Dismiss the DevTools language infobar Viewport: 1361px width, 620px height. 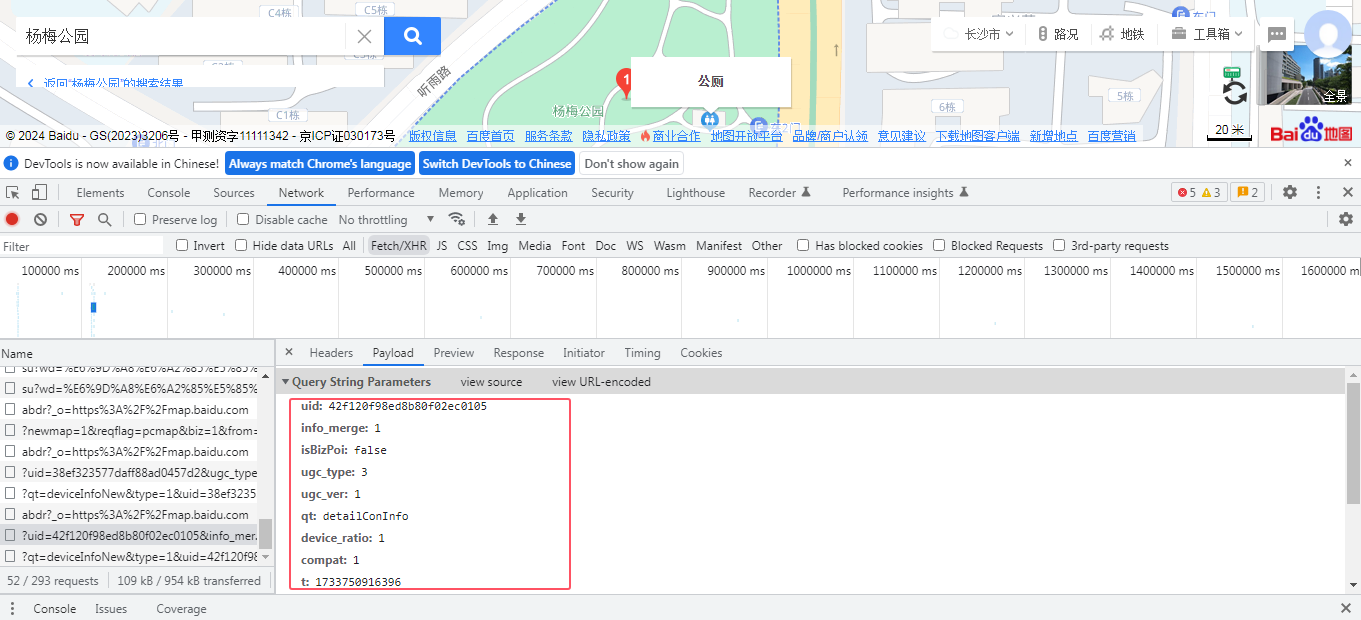click(x=1347, y=163)
